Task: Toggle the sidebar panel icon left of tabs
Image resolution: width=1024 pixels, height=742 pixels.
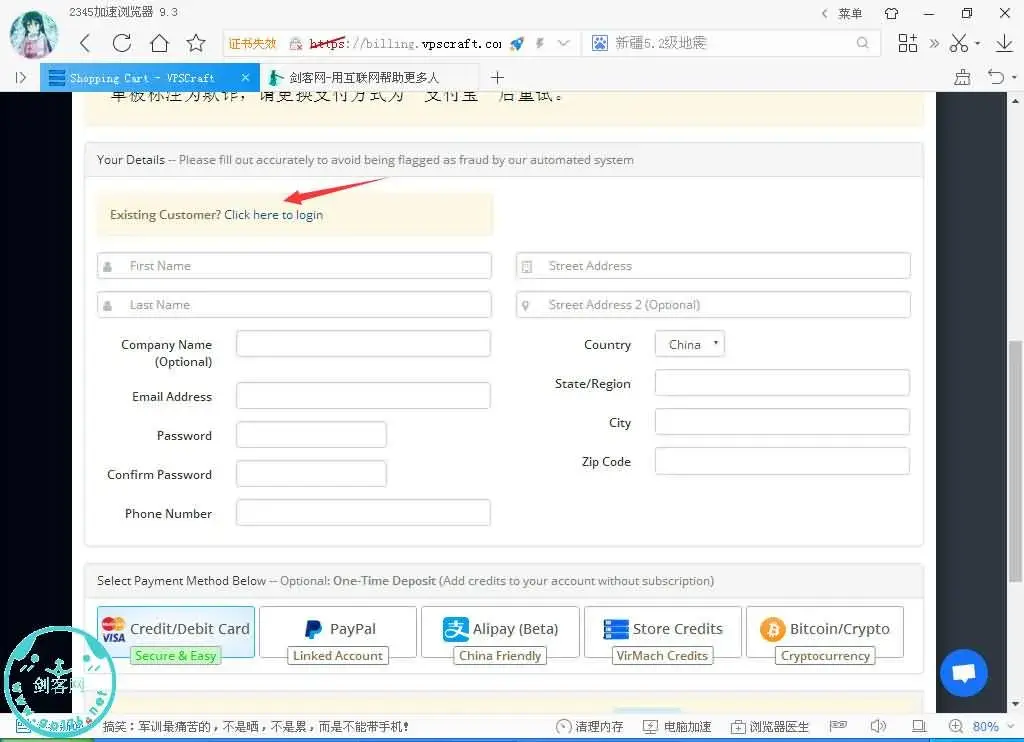Action: pyautogui.click(x=21, y=78)
